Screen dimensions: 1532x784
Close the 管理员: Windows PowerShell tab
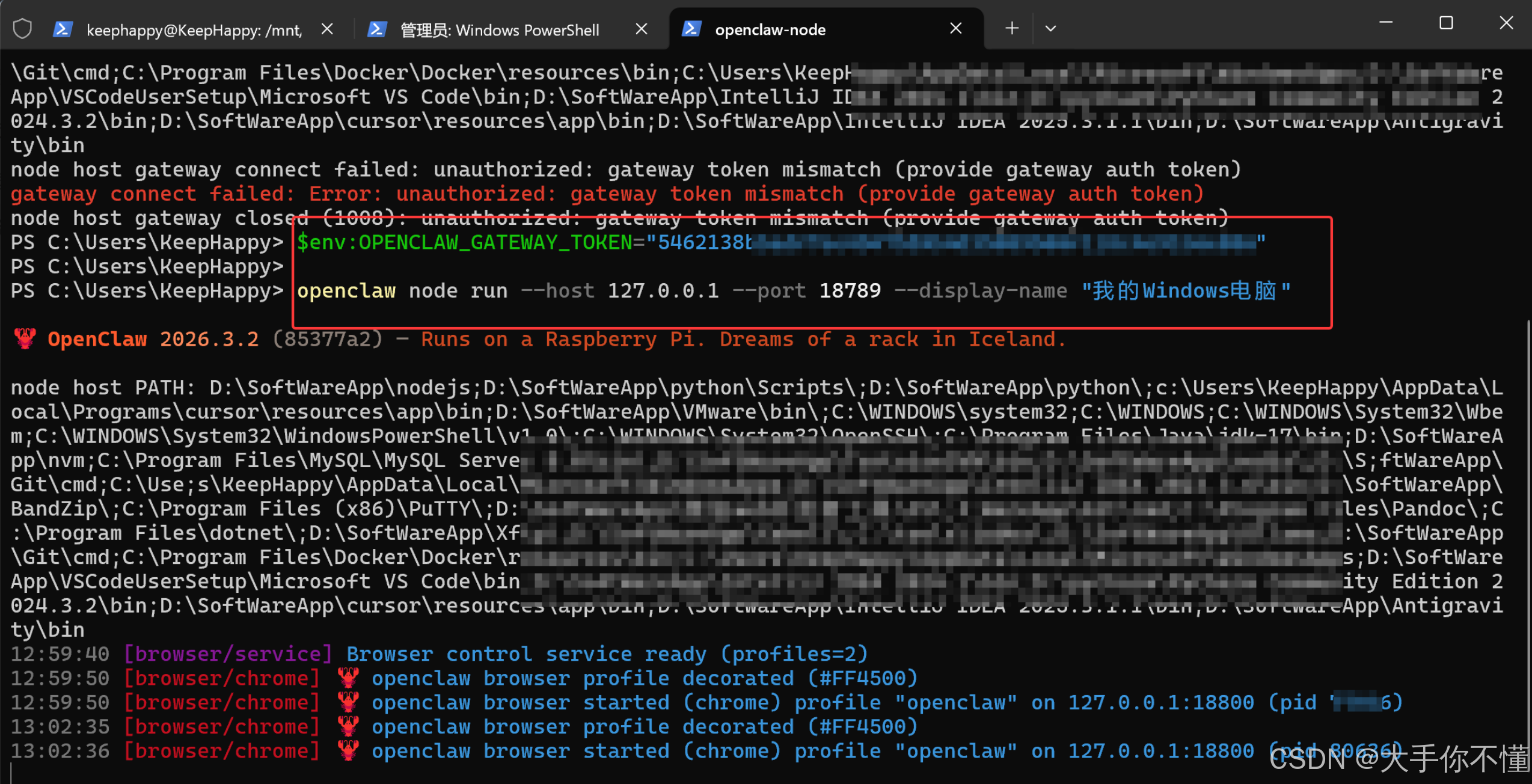(x=642, y=29)
